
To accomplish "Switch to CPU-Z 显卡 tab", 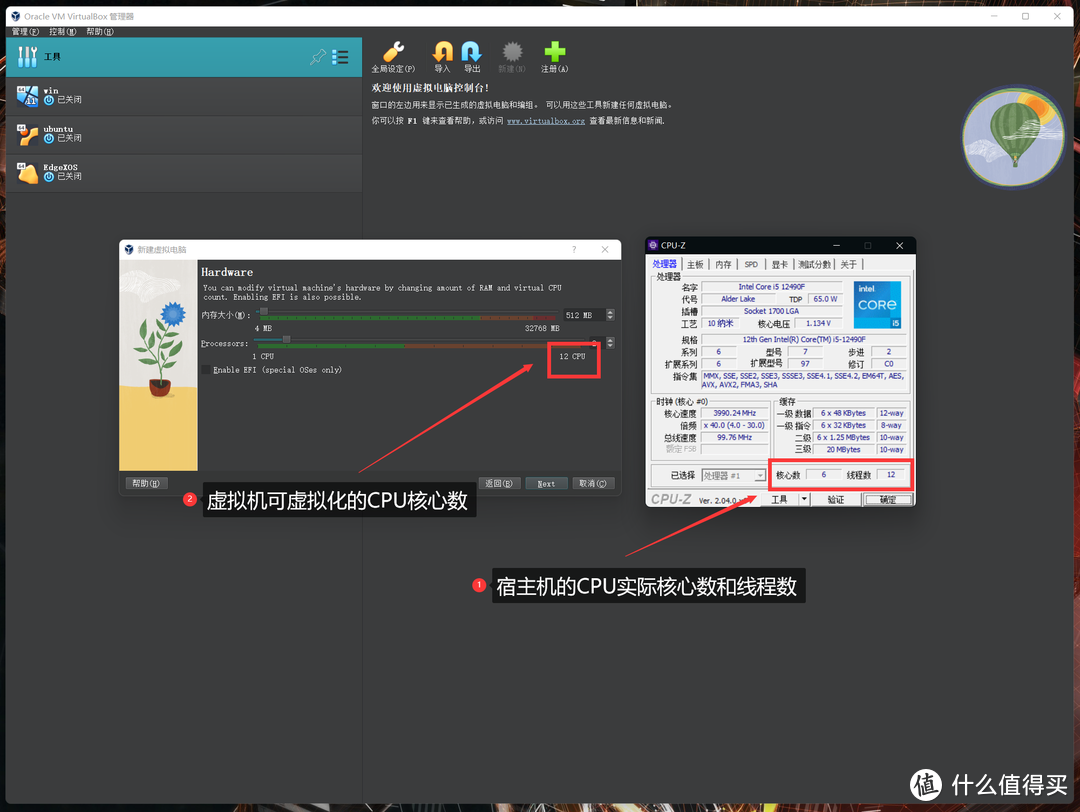I will [x=779, y=264].
